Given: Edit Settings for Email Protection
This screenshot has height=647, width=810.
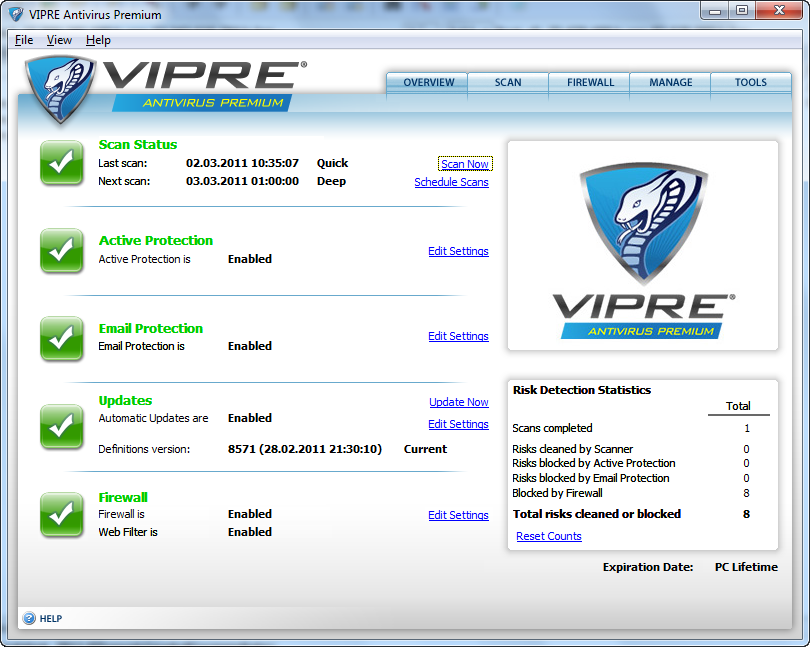Looking at the screenshot, I should tap(458, 336).
